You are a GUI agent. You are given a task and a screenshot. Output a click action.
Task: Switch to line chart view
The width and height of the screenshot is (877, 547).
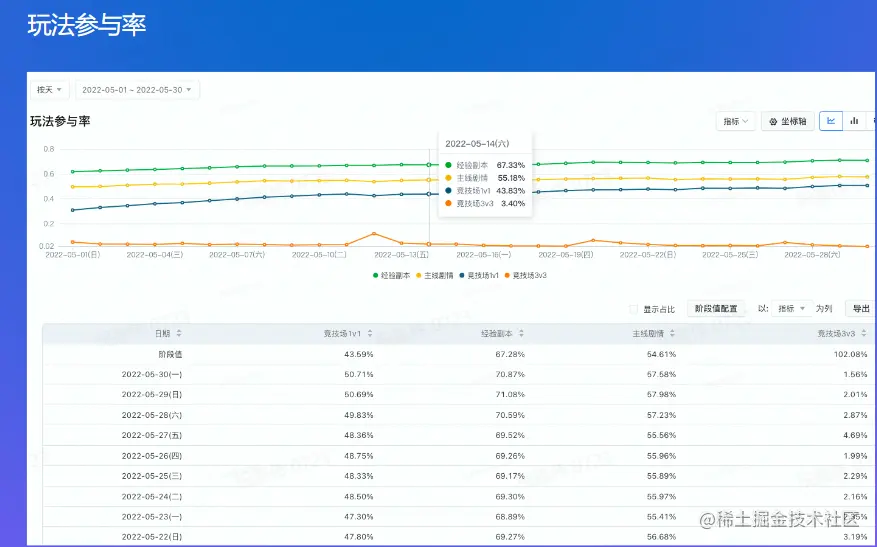pyautogui.click(x=831, y=121)
